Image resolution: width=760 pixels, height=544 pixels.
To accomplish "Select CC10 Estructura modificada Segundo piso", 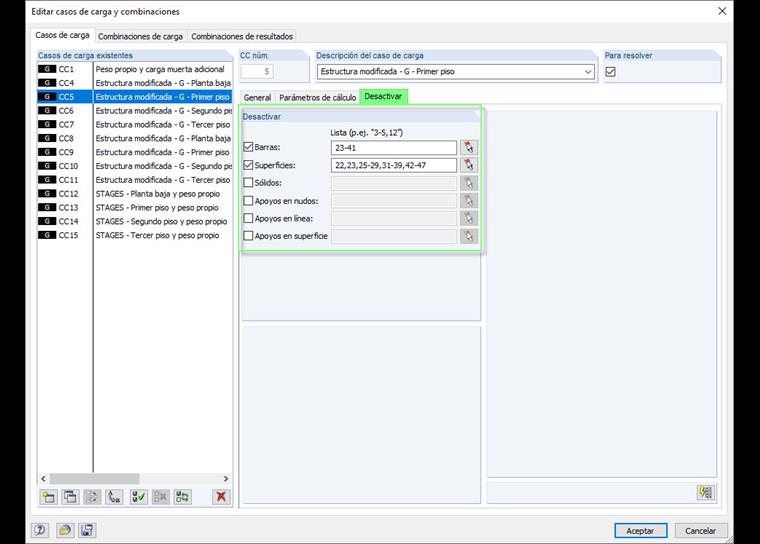I will tap(135, 166).
